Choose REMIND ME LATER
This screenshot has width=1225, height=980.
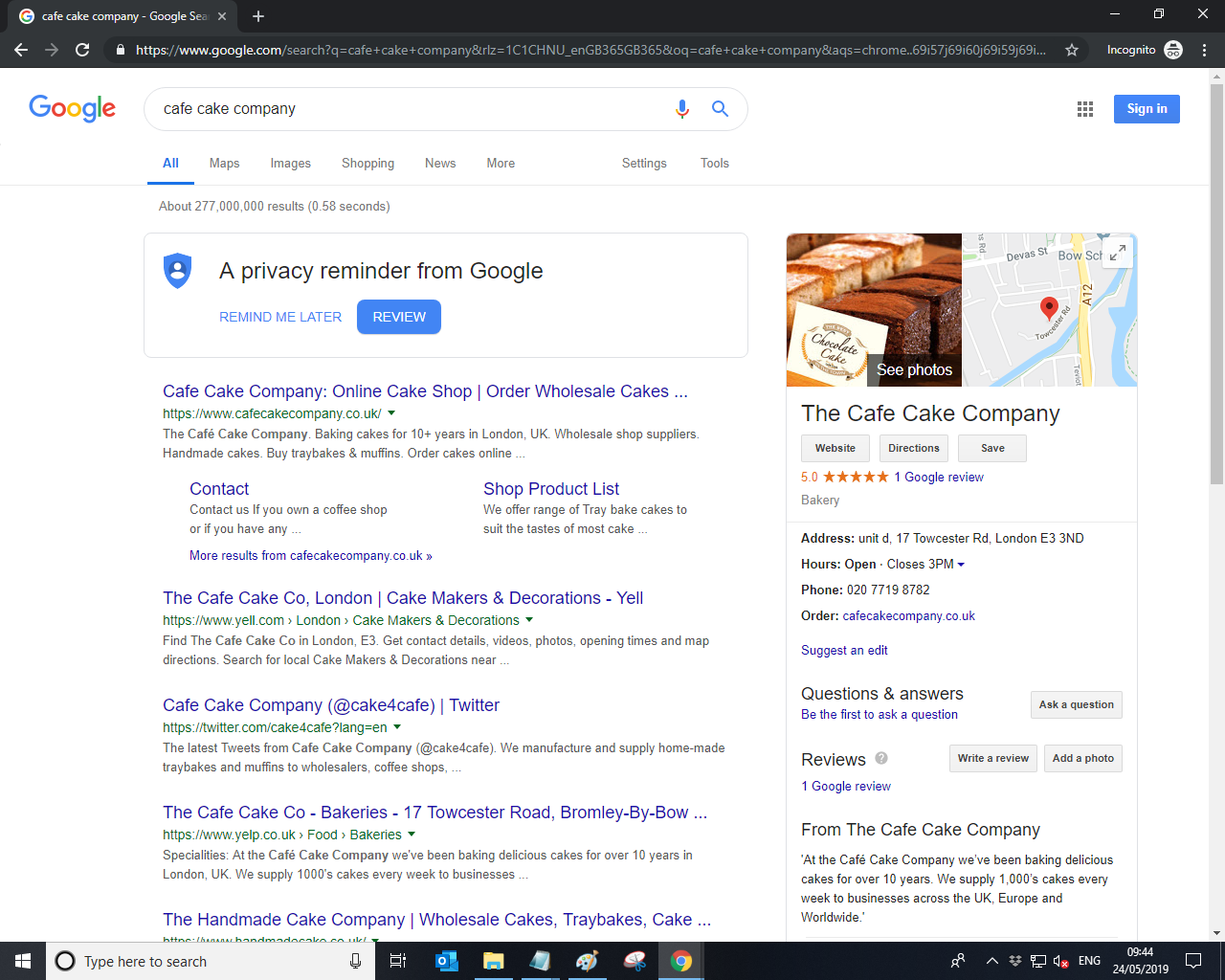[x=280, y=317]
